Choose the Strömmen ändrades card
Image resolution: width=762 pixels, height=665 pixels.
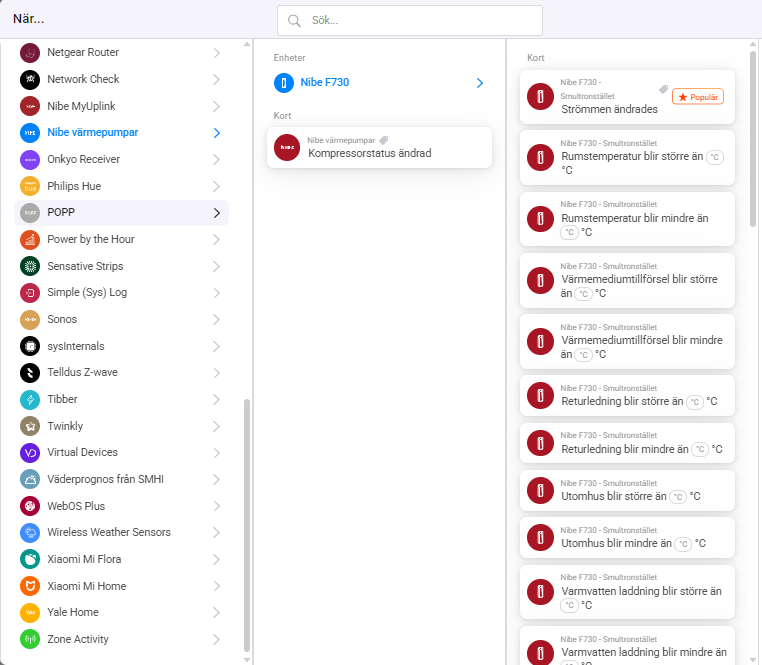click(627, 97)
